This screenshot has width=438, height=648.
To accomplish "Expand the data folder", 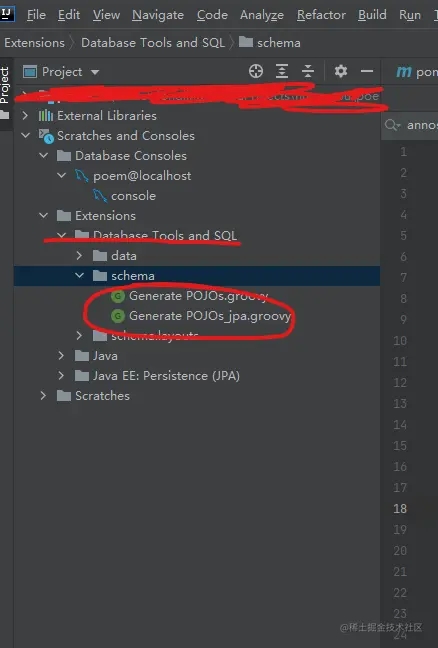I will pos(80,256).
